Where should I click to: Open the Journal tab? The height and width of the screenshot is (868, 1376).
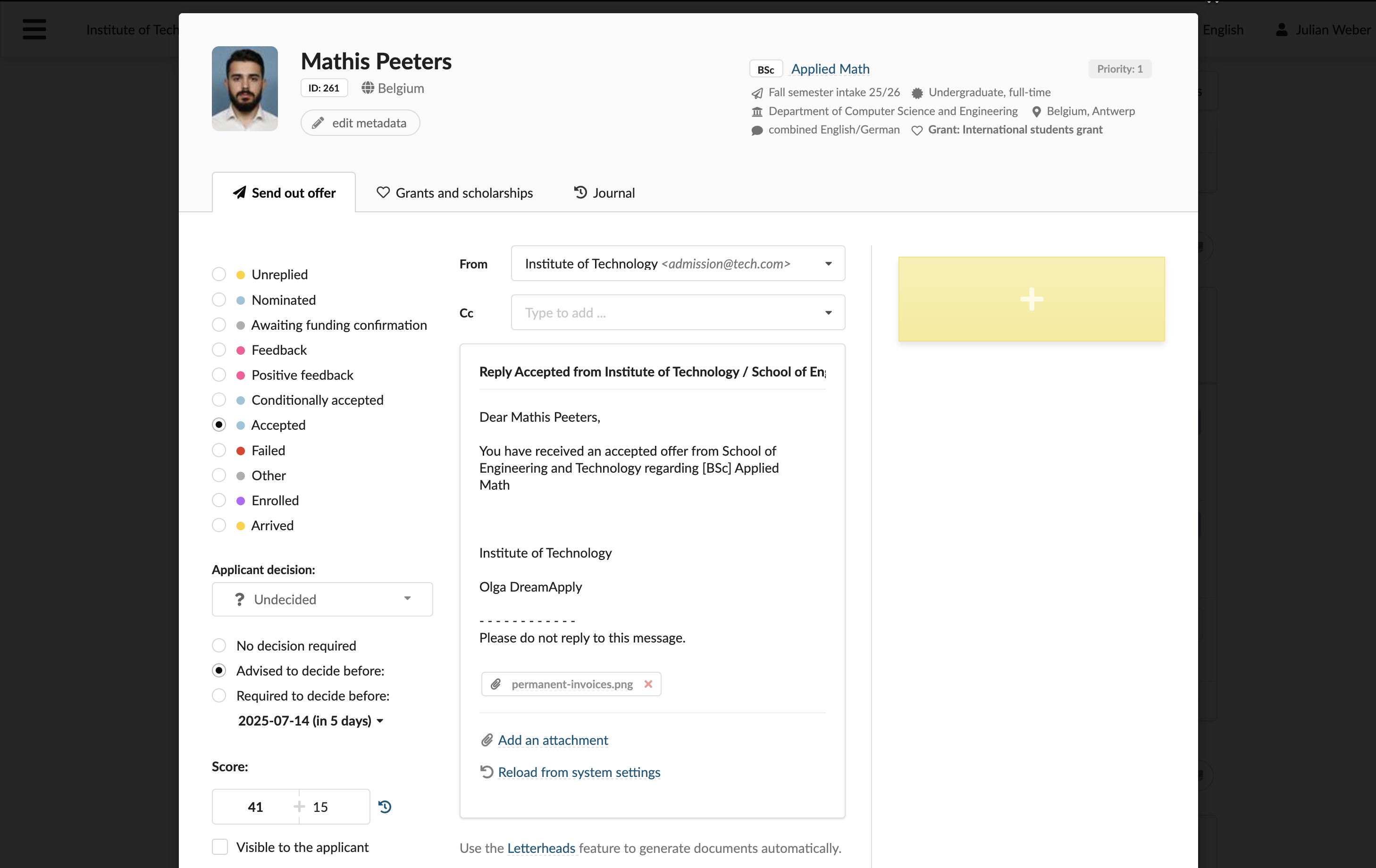tap(604, 192)
